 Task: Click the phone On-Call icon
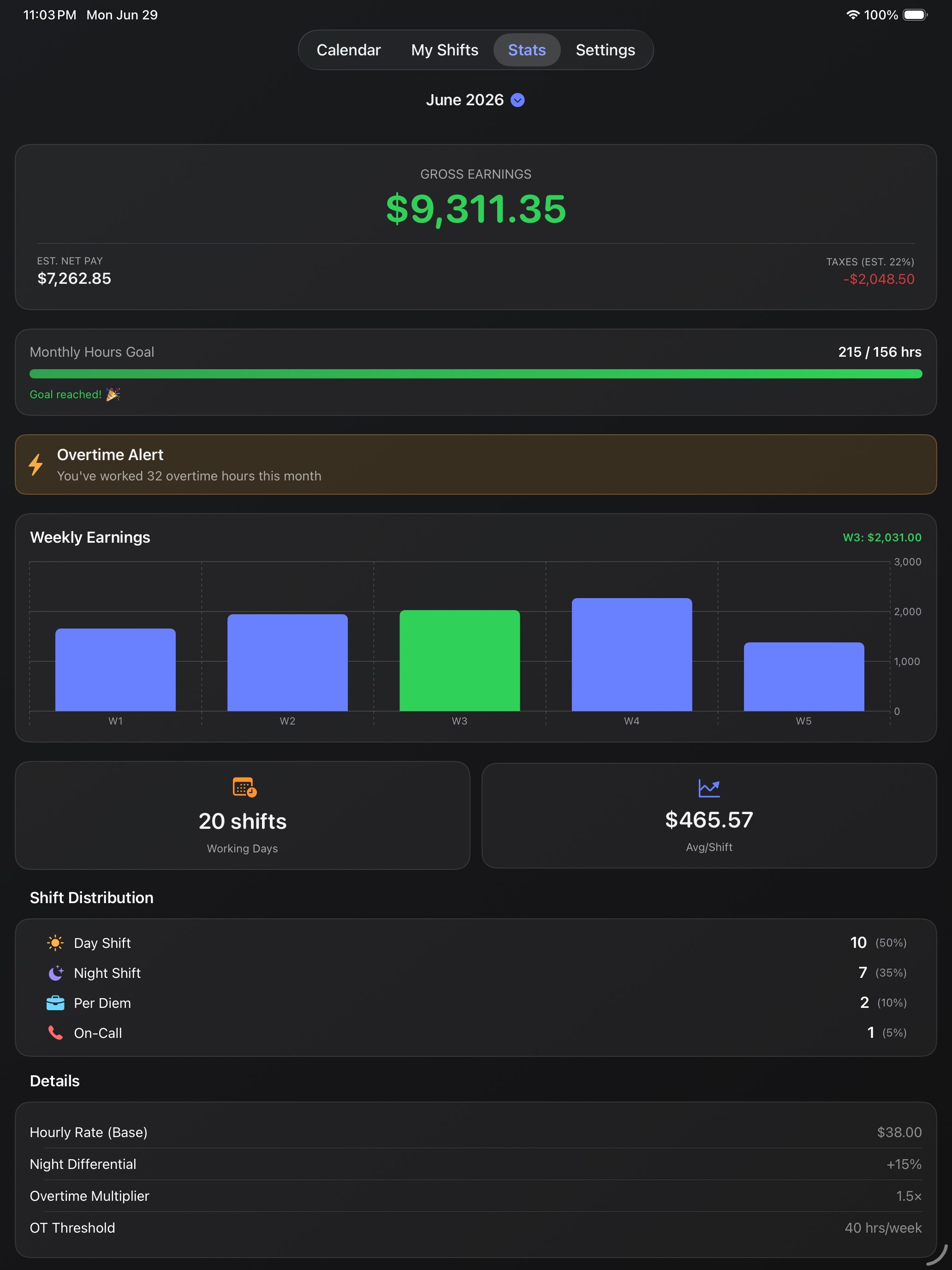[55, 1032]
